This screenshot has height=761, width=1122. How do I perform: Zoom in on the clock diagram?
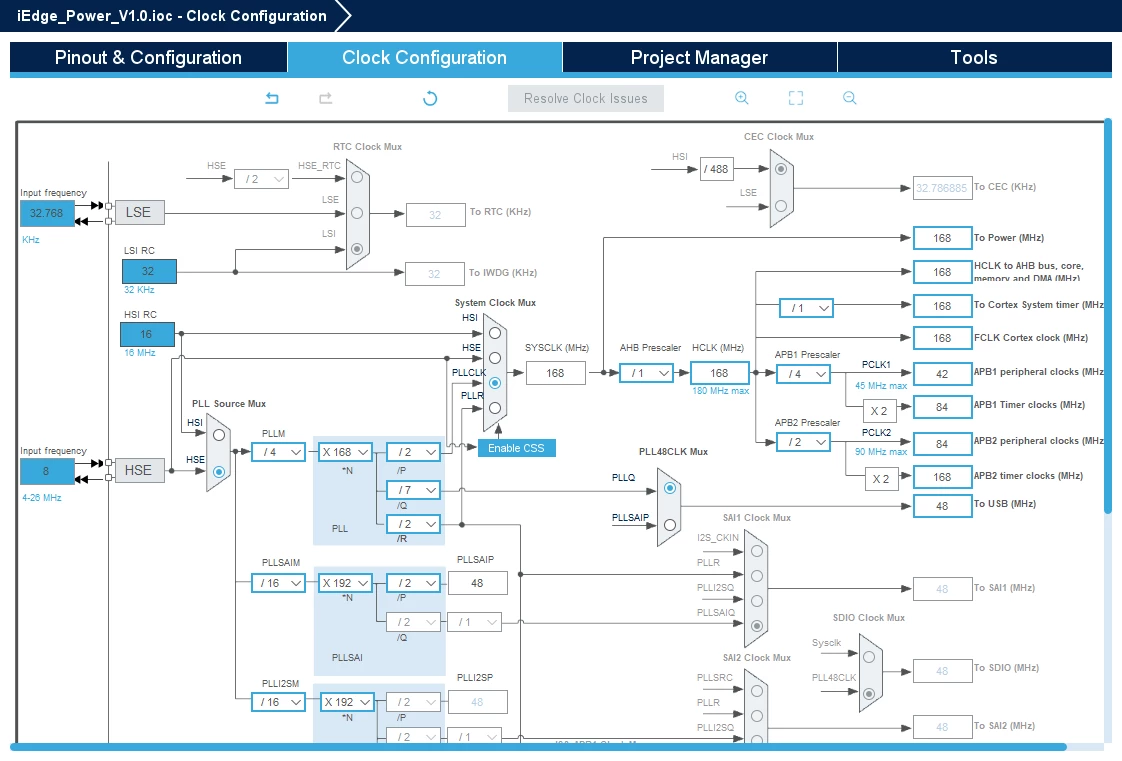[x=742, y=98]
